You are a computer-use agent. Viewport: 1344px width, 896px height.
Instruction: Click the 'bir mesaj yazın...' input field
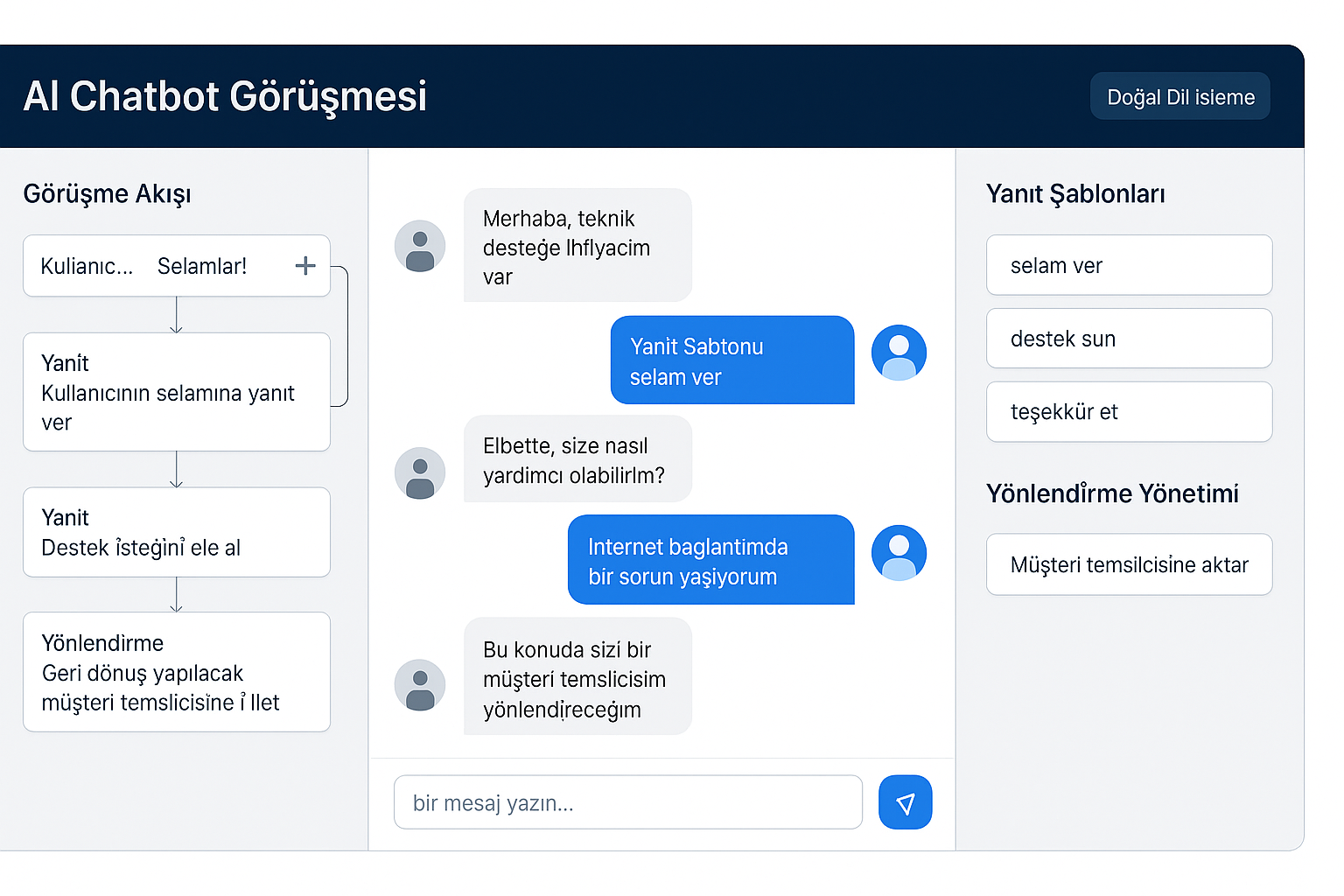(x=627, y=801)
